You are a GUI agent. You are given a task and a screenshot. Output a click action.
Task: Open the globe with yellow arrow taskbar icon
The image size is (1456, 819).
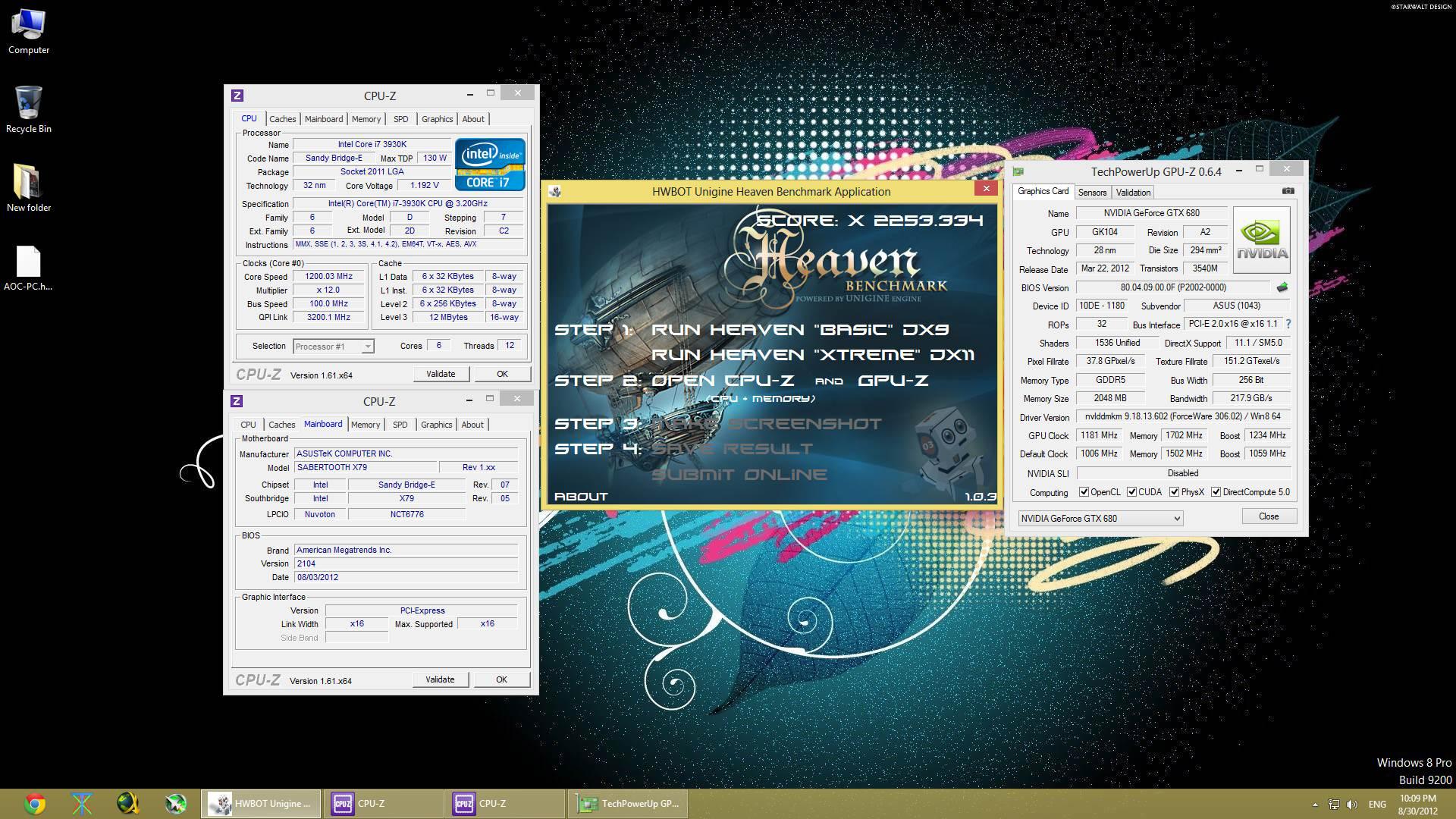[x=128, y=804]
